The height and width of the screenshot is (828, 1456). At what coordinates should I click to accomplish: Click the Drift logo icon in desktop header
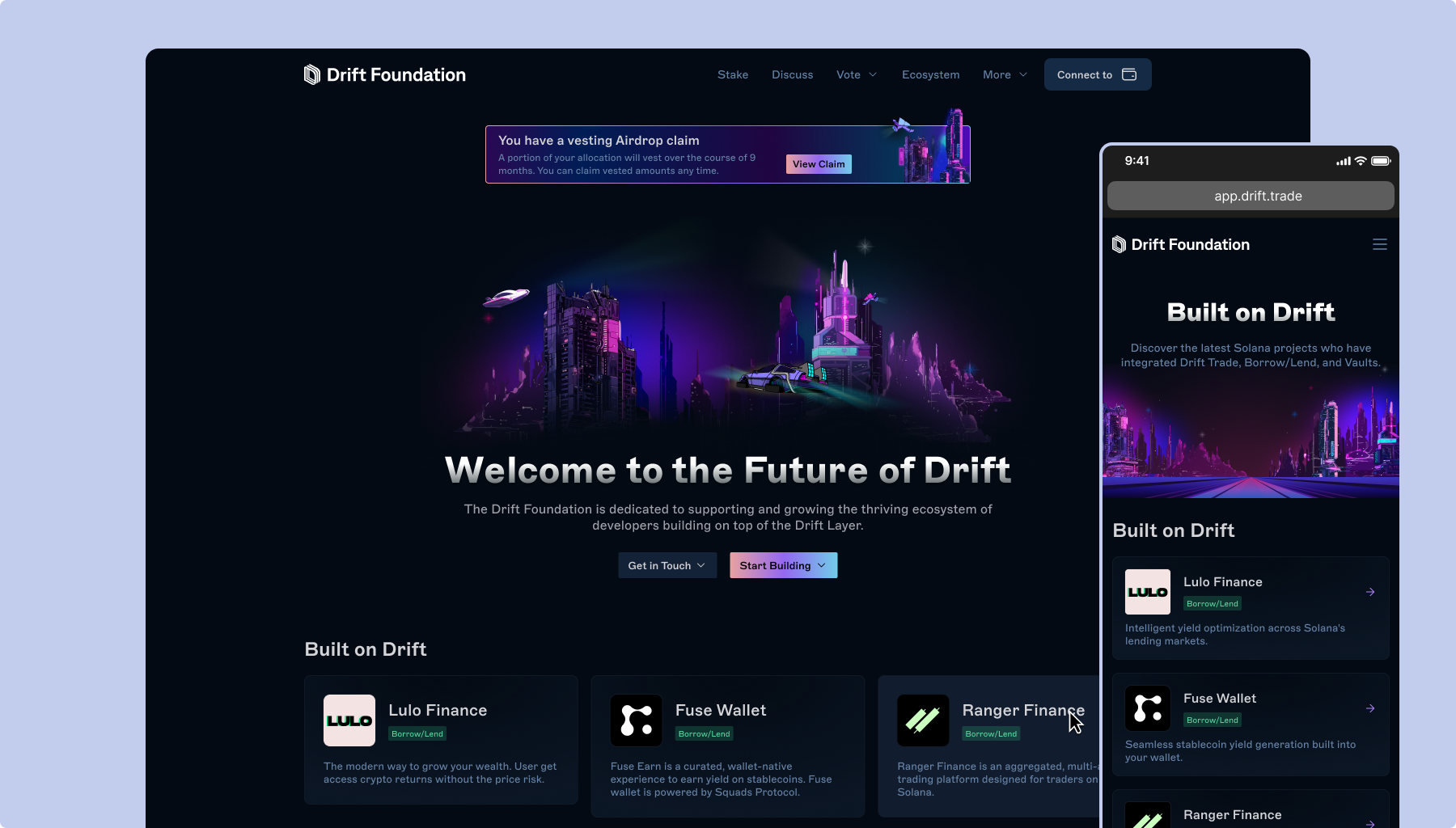click(x=311, y=74)
